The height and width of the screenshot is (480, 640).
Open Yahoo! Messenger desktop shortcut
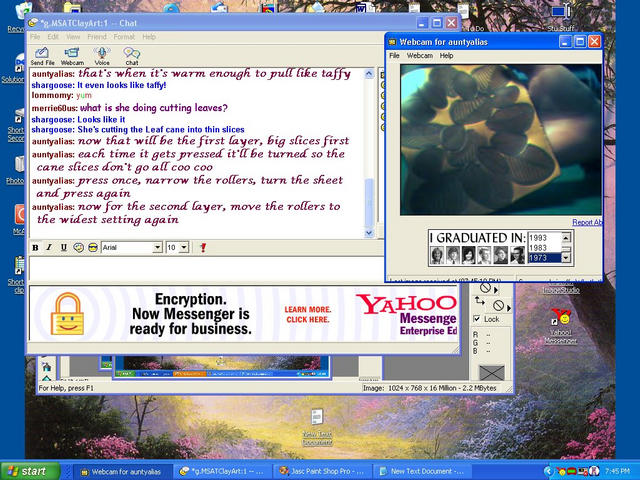click(560, 325)
